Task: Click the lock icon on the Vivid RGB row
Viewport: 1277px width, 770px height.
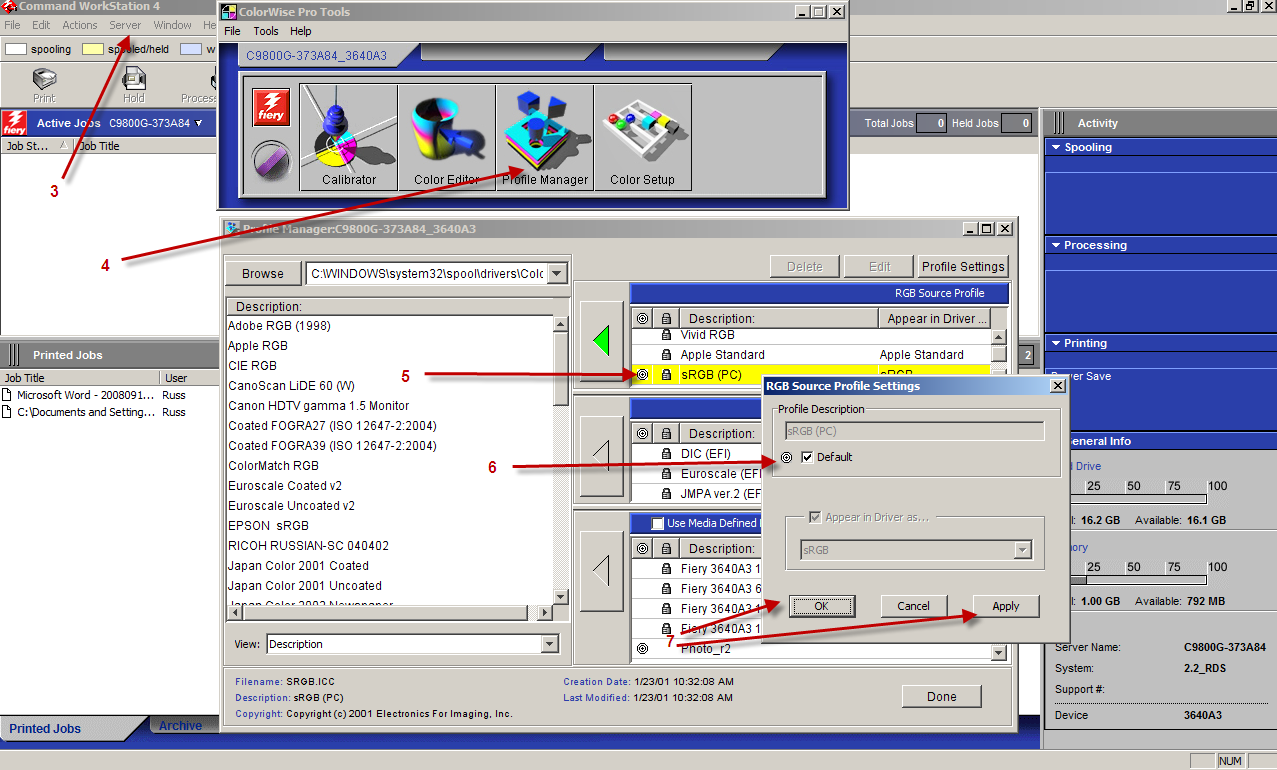Action: pyautogui.click(x=667, y=335)
